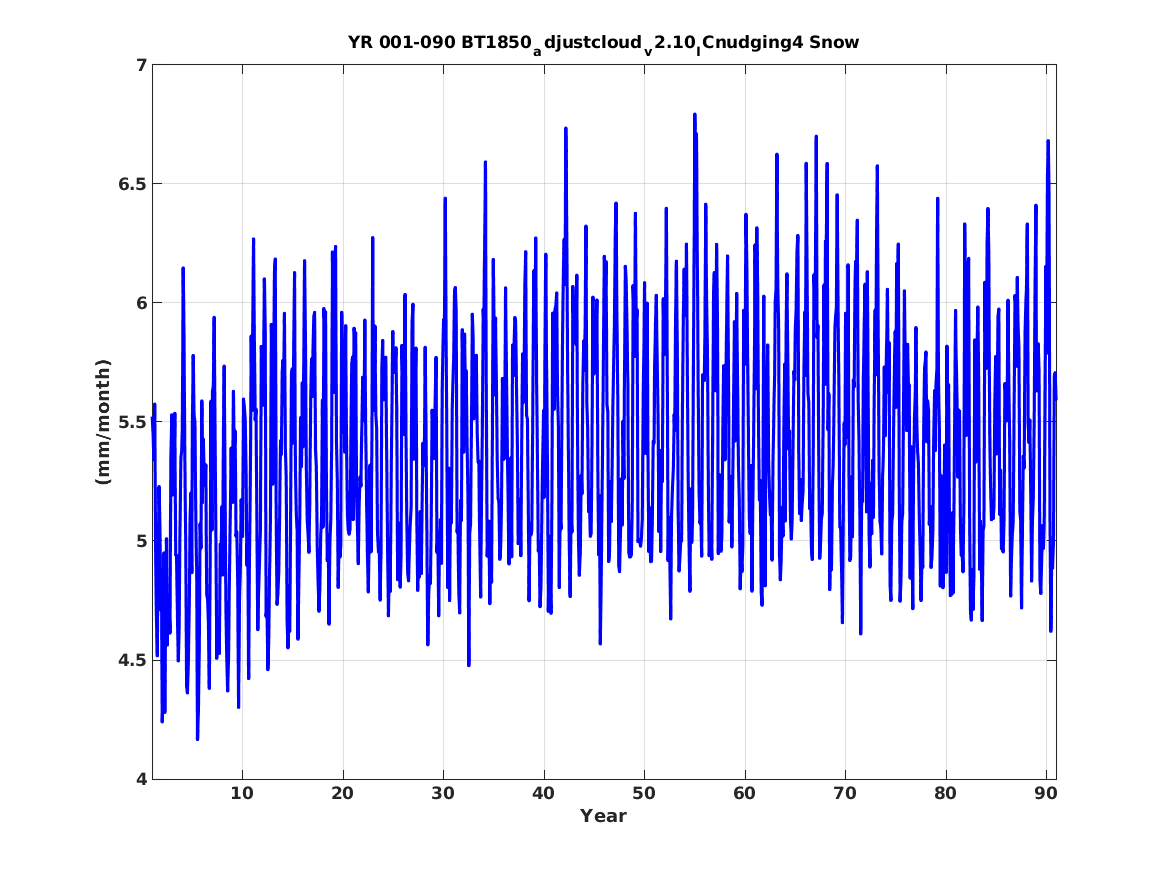
Task: Click the y-axis tick label '5'
Action: coord(141,541)
